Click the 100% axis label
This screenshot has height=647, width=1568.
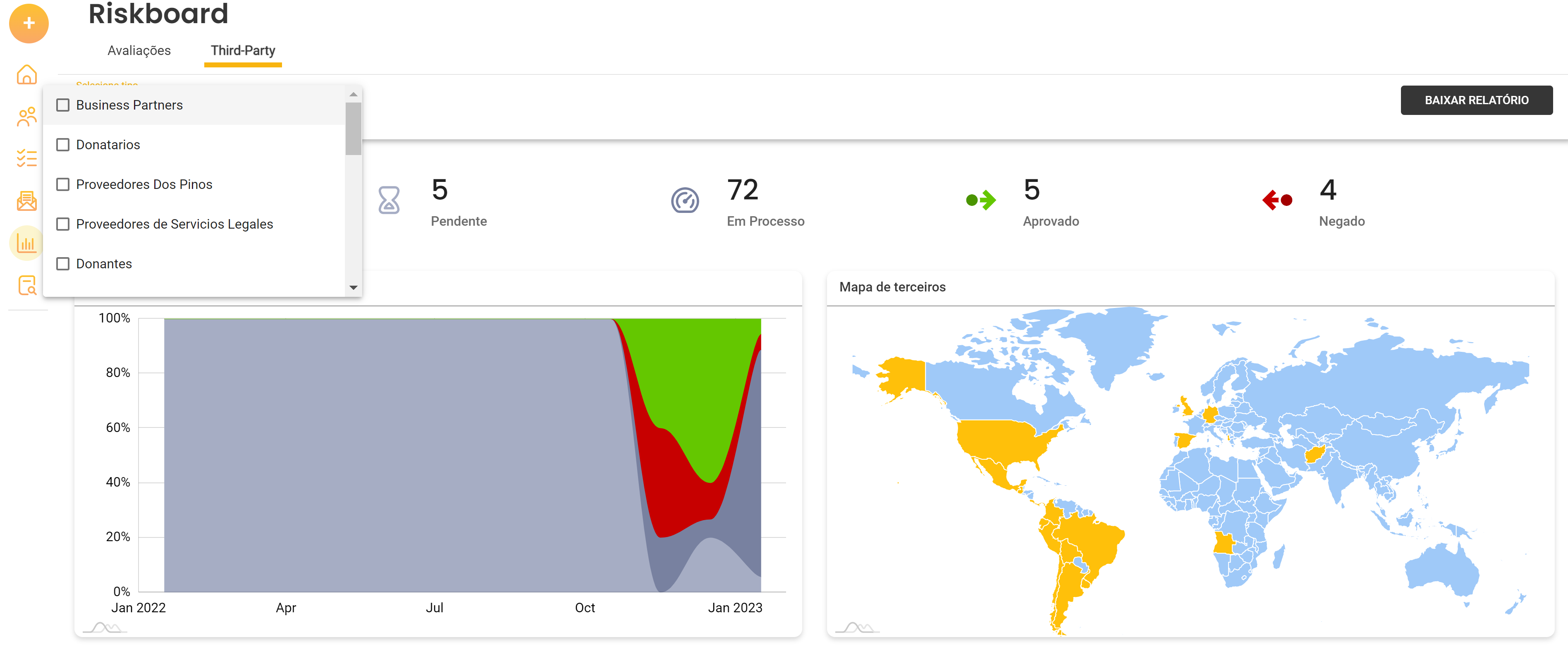click(115, 318)
